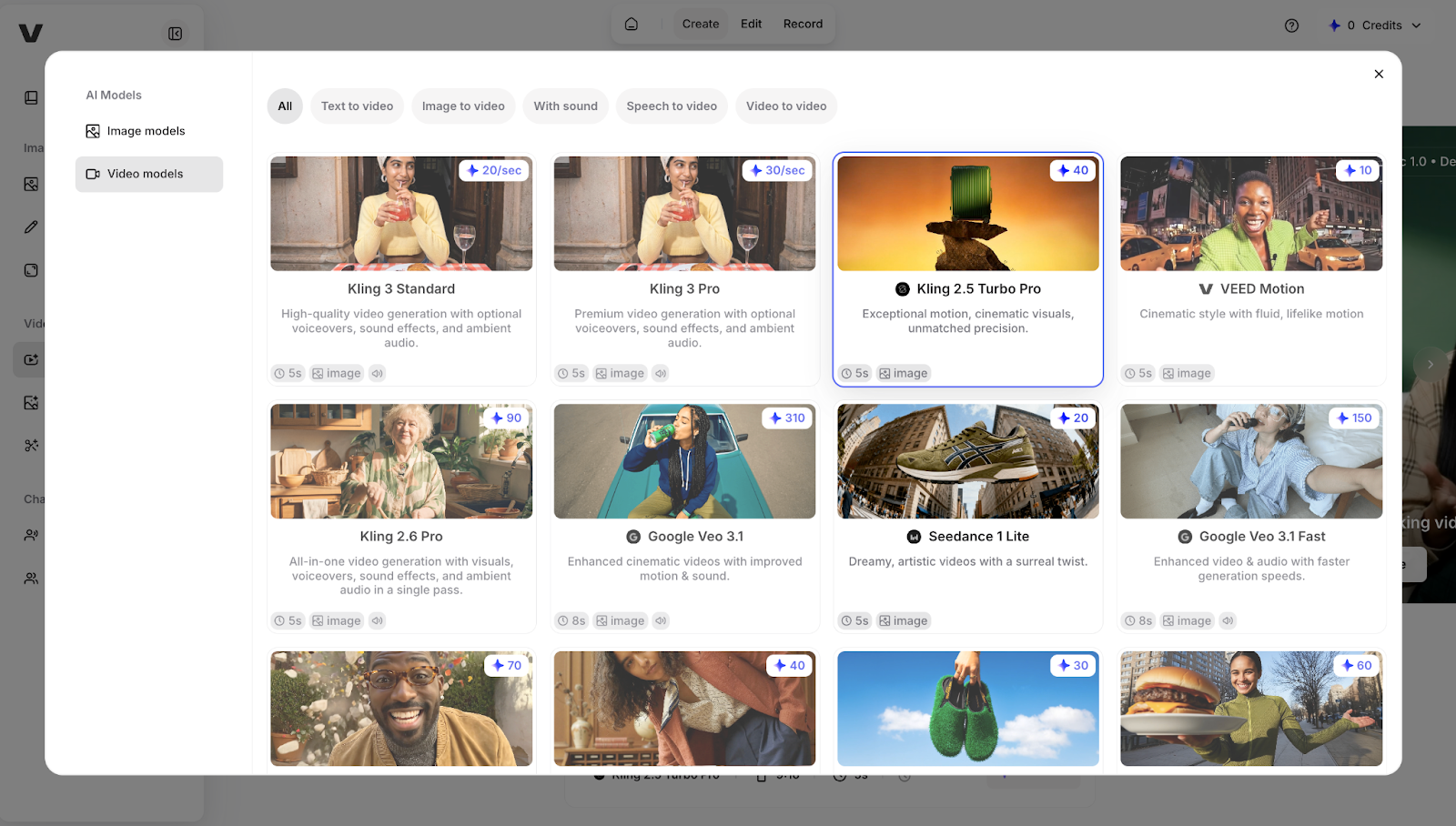
Task: Choose the Google Veo 3.1 Fast thumbnail
Action: 1251,461
